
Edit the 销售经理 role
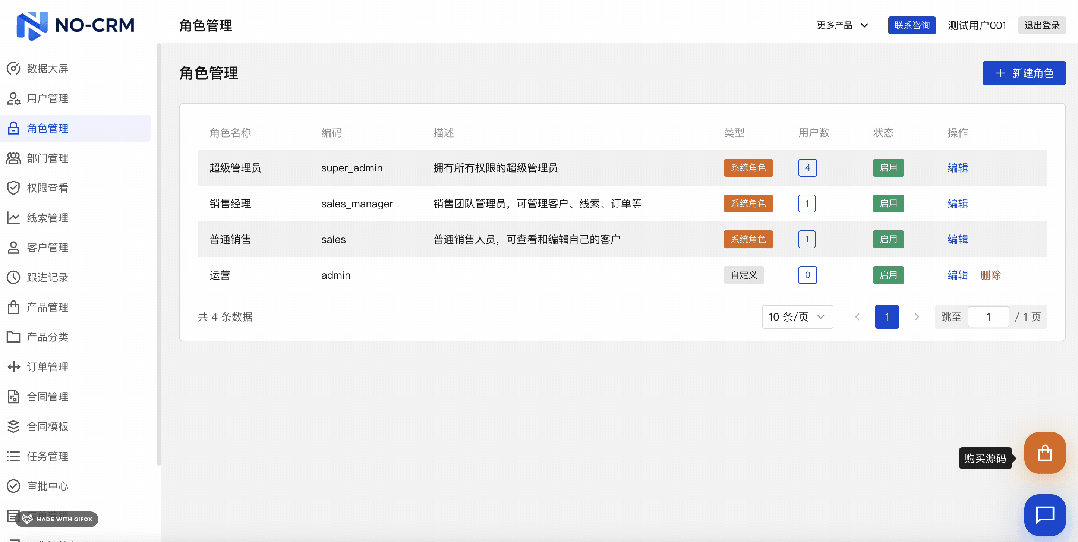click(x=958, y=204)
